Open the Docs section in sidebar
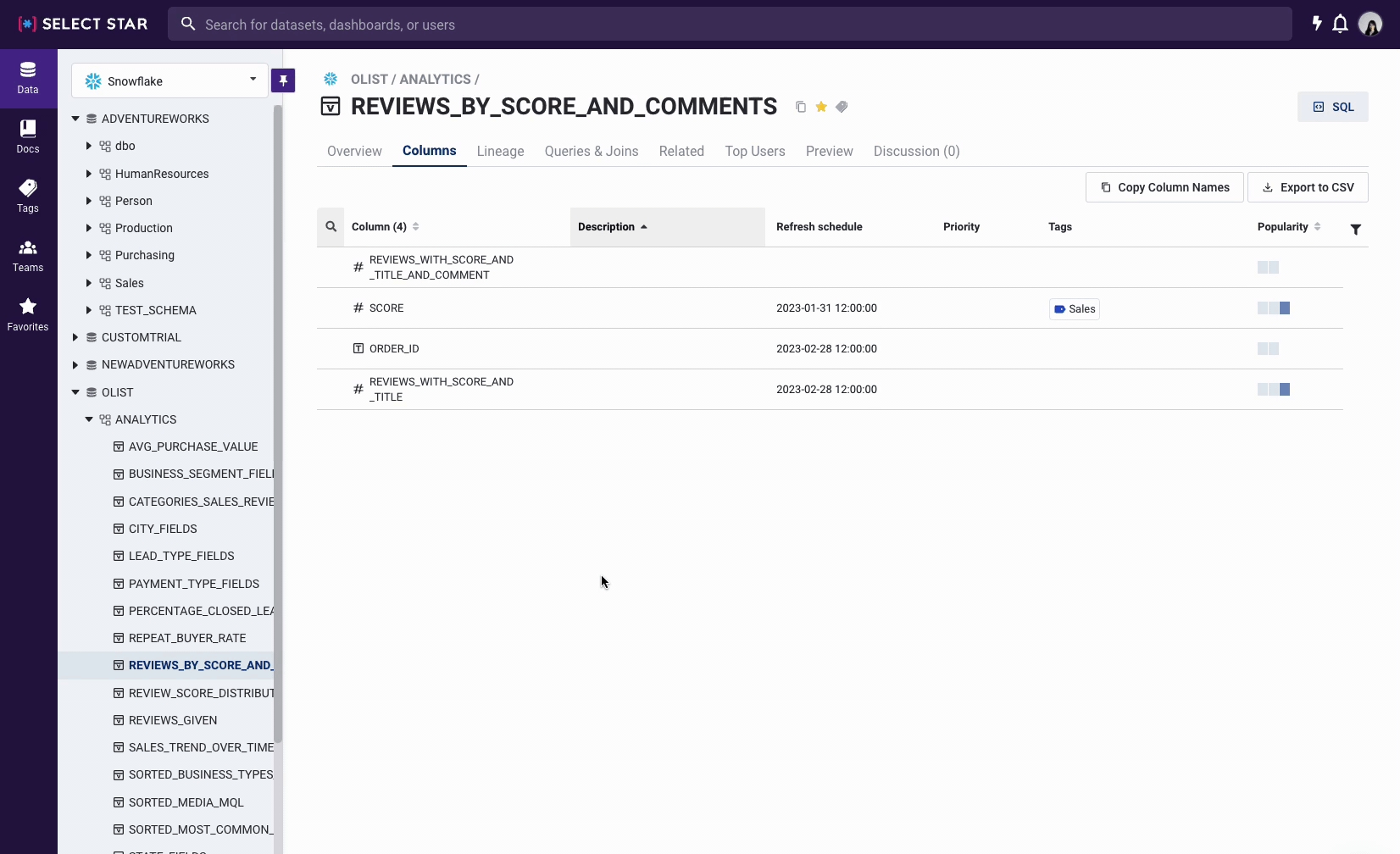This screenshot has width=1400, height=854. click(x=28, y=136)
